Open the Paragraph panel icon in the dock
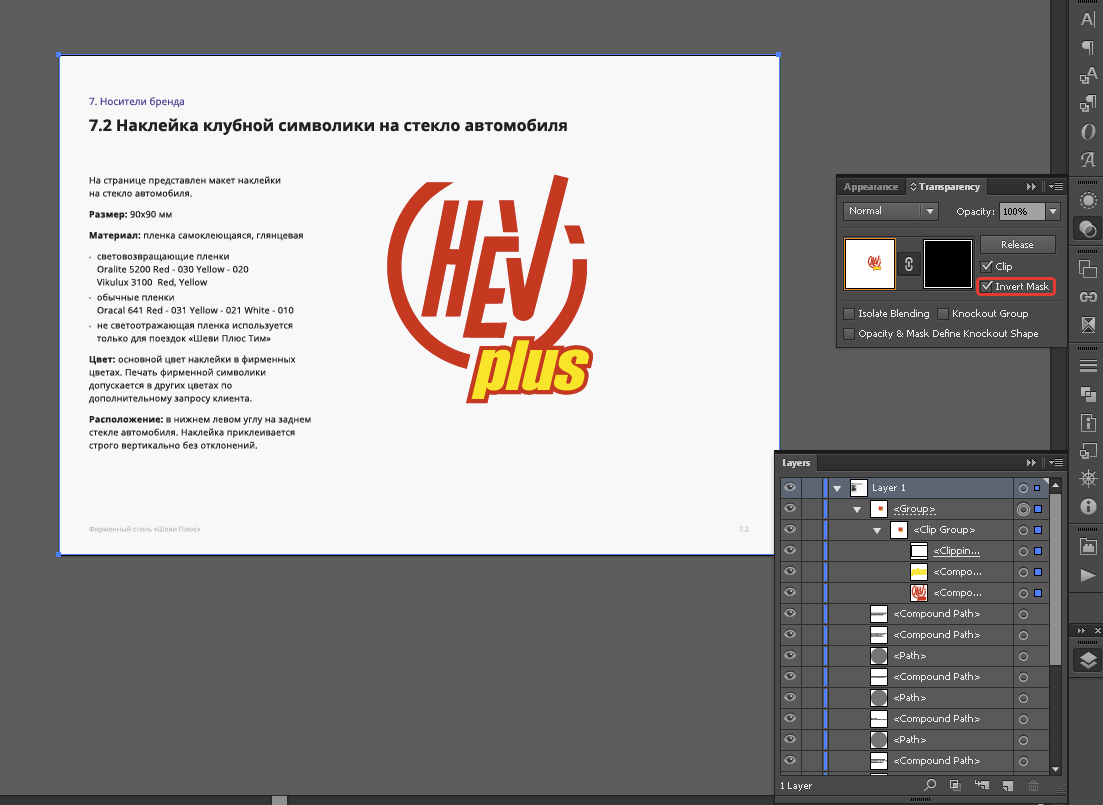 [1088, 47]
